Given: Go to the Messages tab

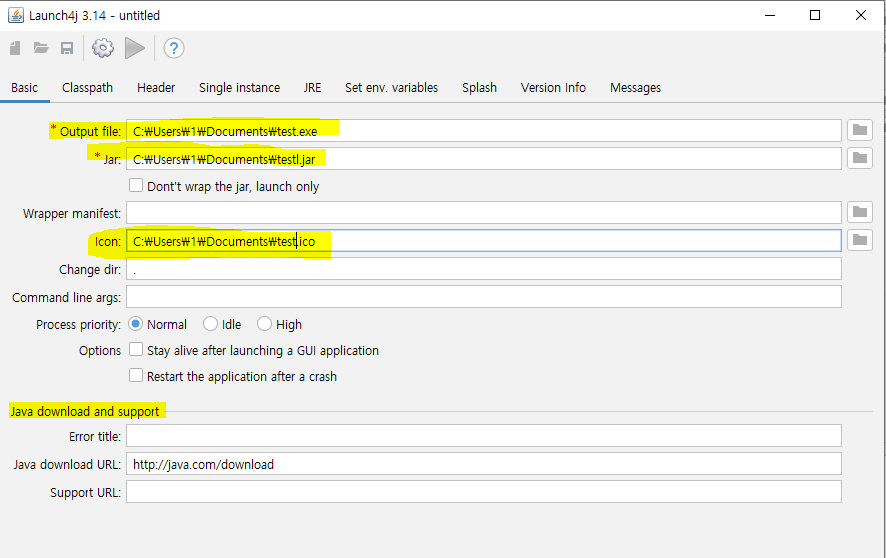Looking at the screenshot, I should (x=635, y=88).
